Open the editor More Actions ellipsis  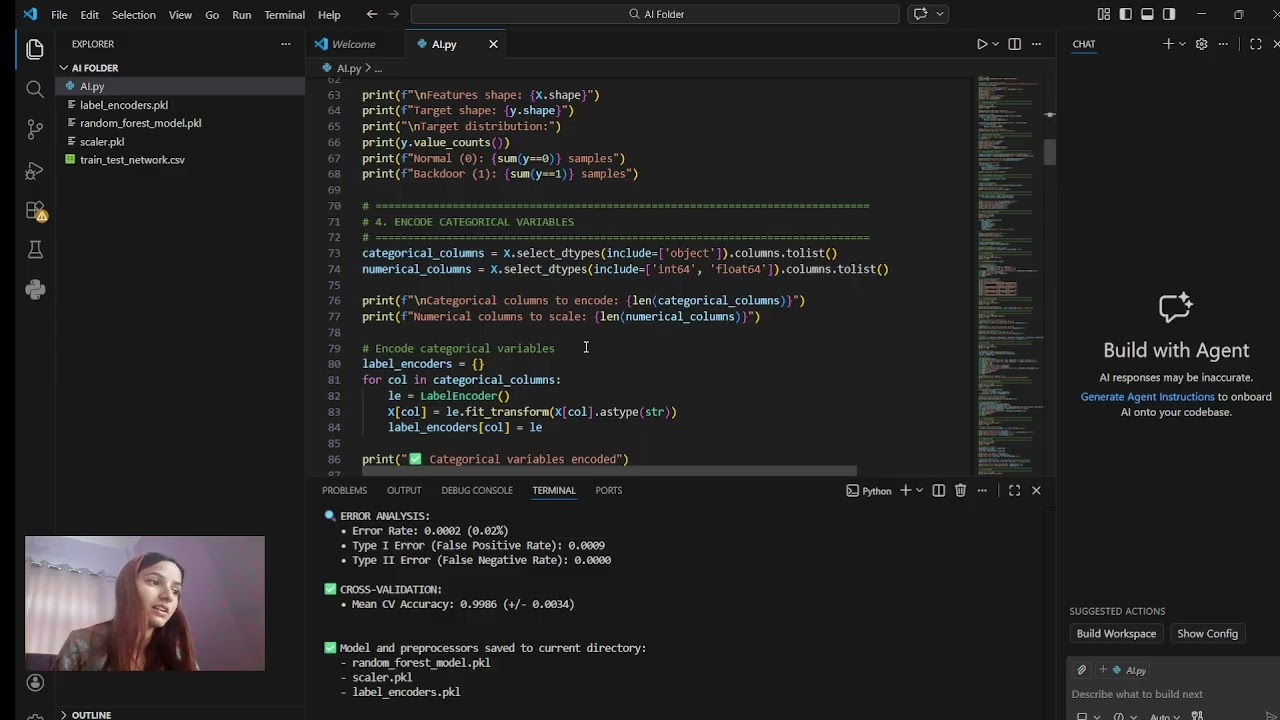coord(1037,44)
